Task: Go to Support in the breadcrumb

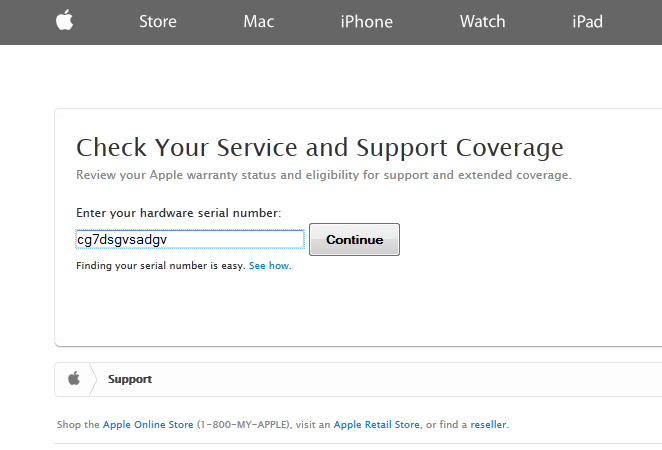Action: click(x=130, y=379)
